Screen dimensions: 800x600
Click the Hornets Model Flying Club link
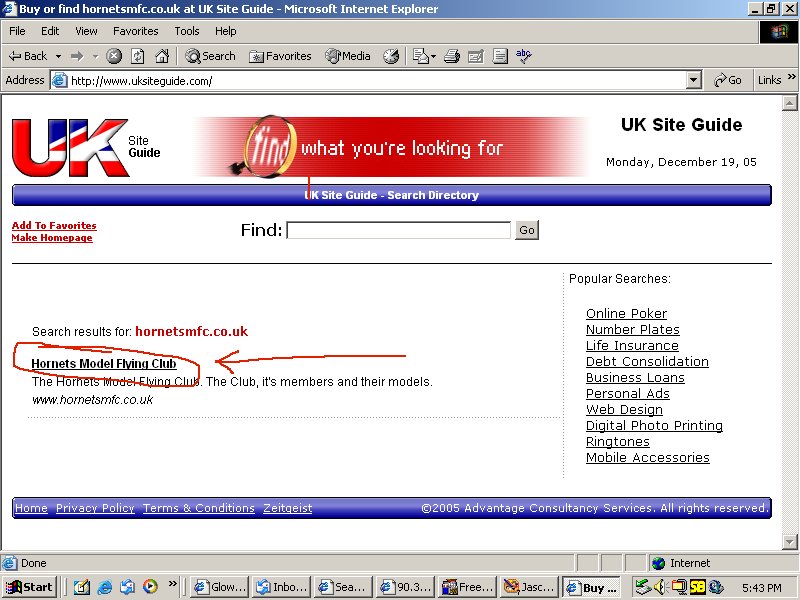click(x=104, y=364)
